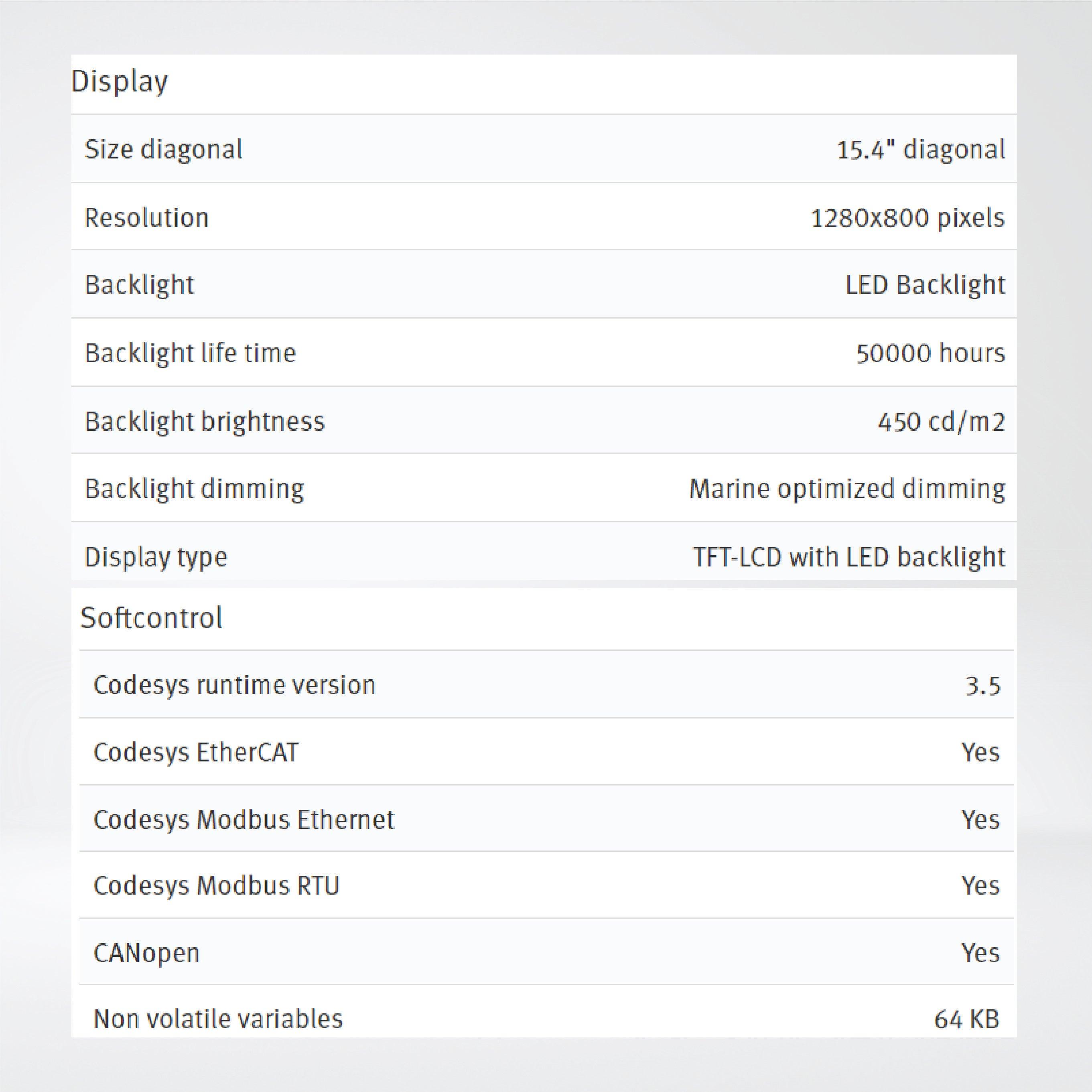Click the TFT-LCD with LED backlight value

pyautogui.click(x=848, y=557)
